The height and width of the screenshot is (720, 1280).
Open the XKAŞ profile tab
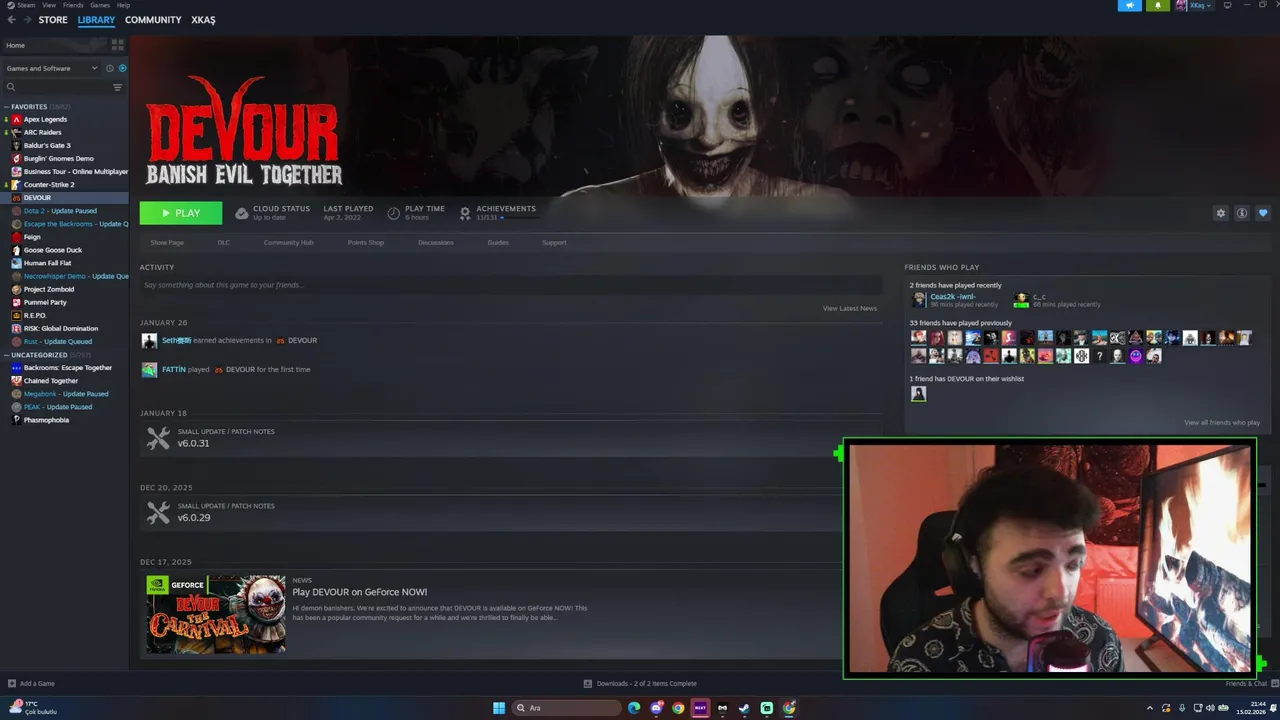click(203, 20)
